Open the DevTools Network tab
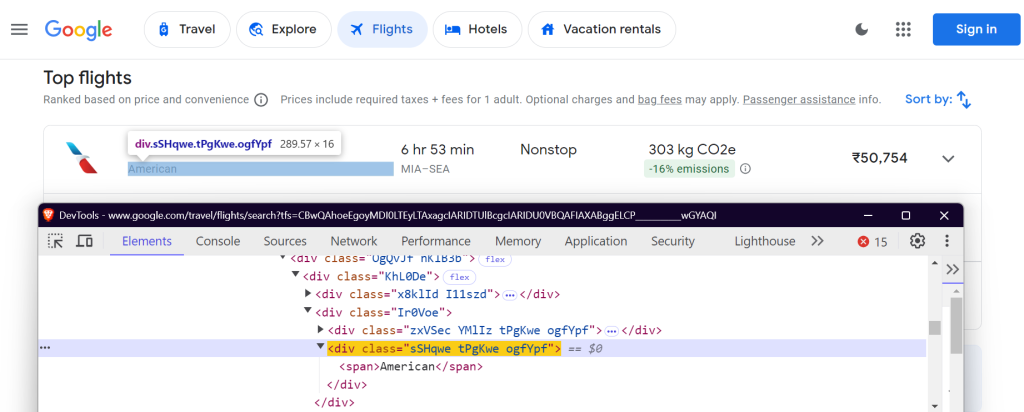This screenshot has width=1024, height=412. [354, 241]
